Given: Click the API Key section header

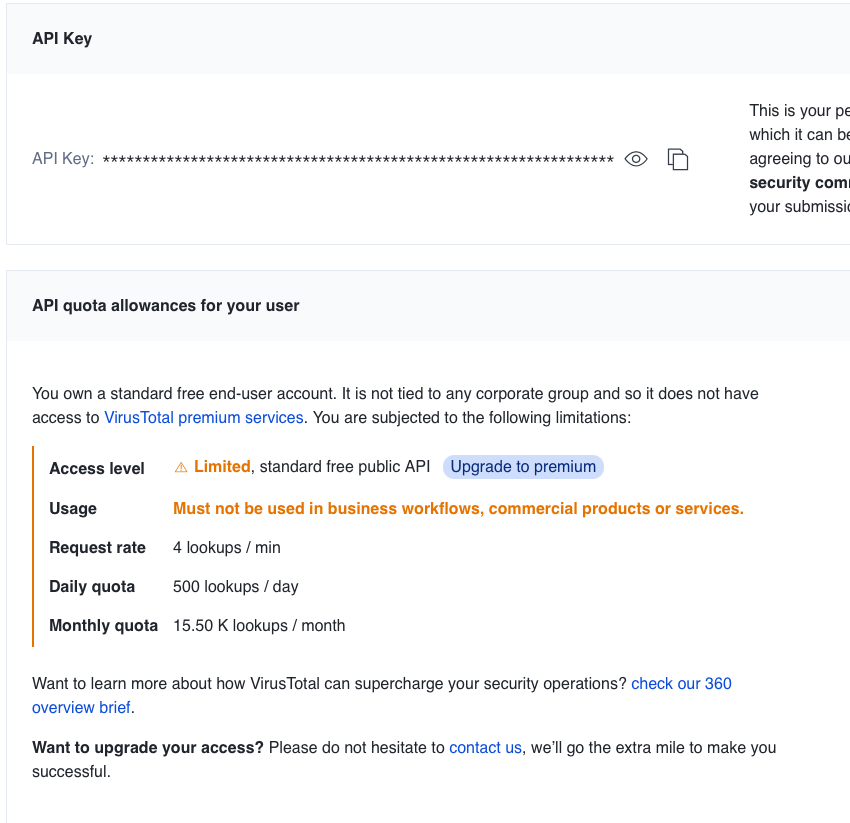Looking at the screenshot, I should coord(62,39).
